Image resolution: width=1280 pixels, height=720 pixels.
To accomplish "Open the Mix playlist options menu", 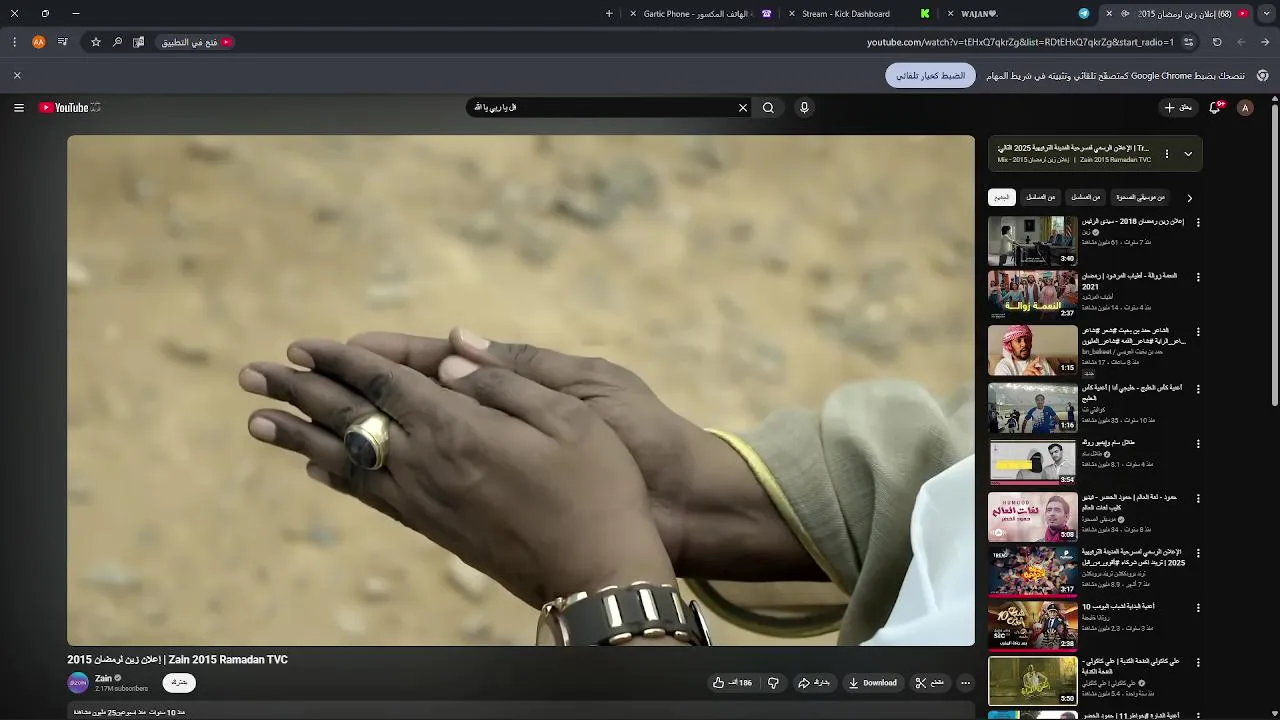I will (1167, 154).
